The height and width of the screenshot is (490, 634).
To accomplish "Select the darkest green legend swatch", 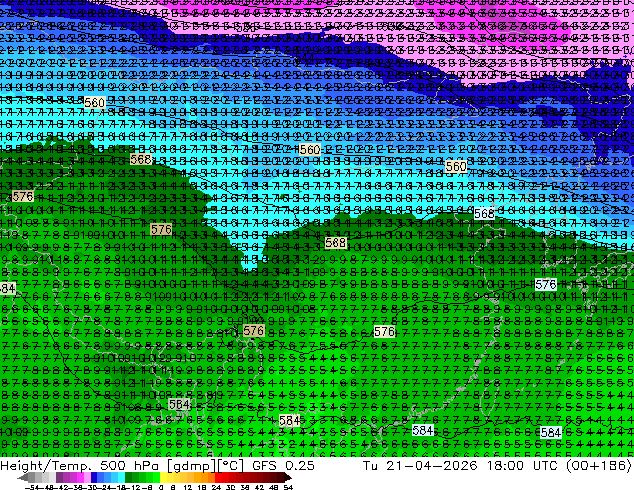I will click(129, 478).
